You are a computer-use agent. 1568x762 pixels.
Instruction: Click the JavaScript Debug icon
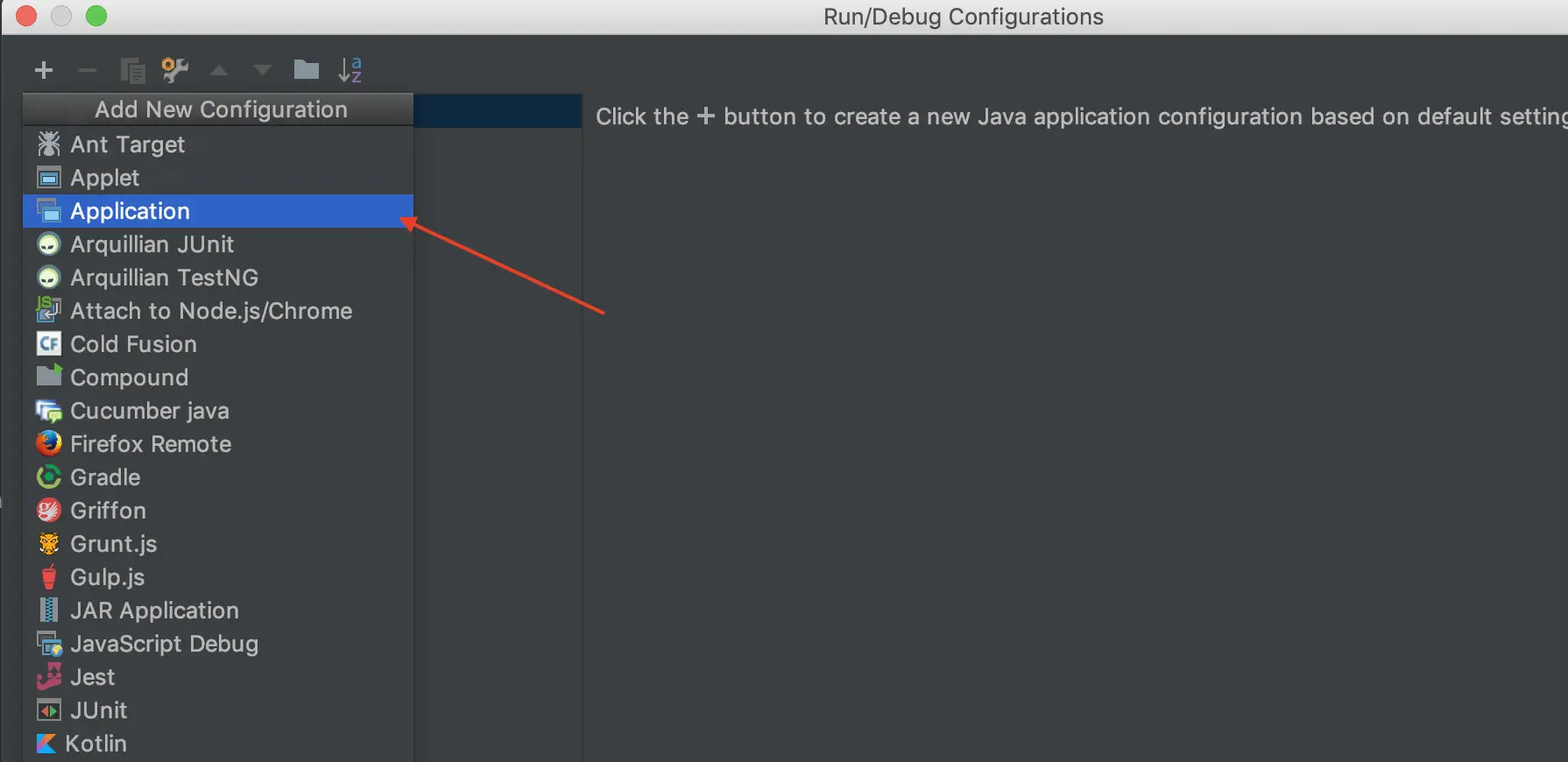(49, 644)
